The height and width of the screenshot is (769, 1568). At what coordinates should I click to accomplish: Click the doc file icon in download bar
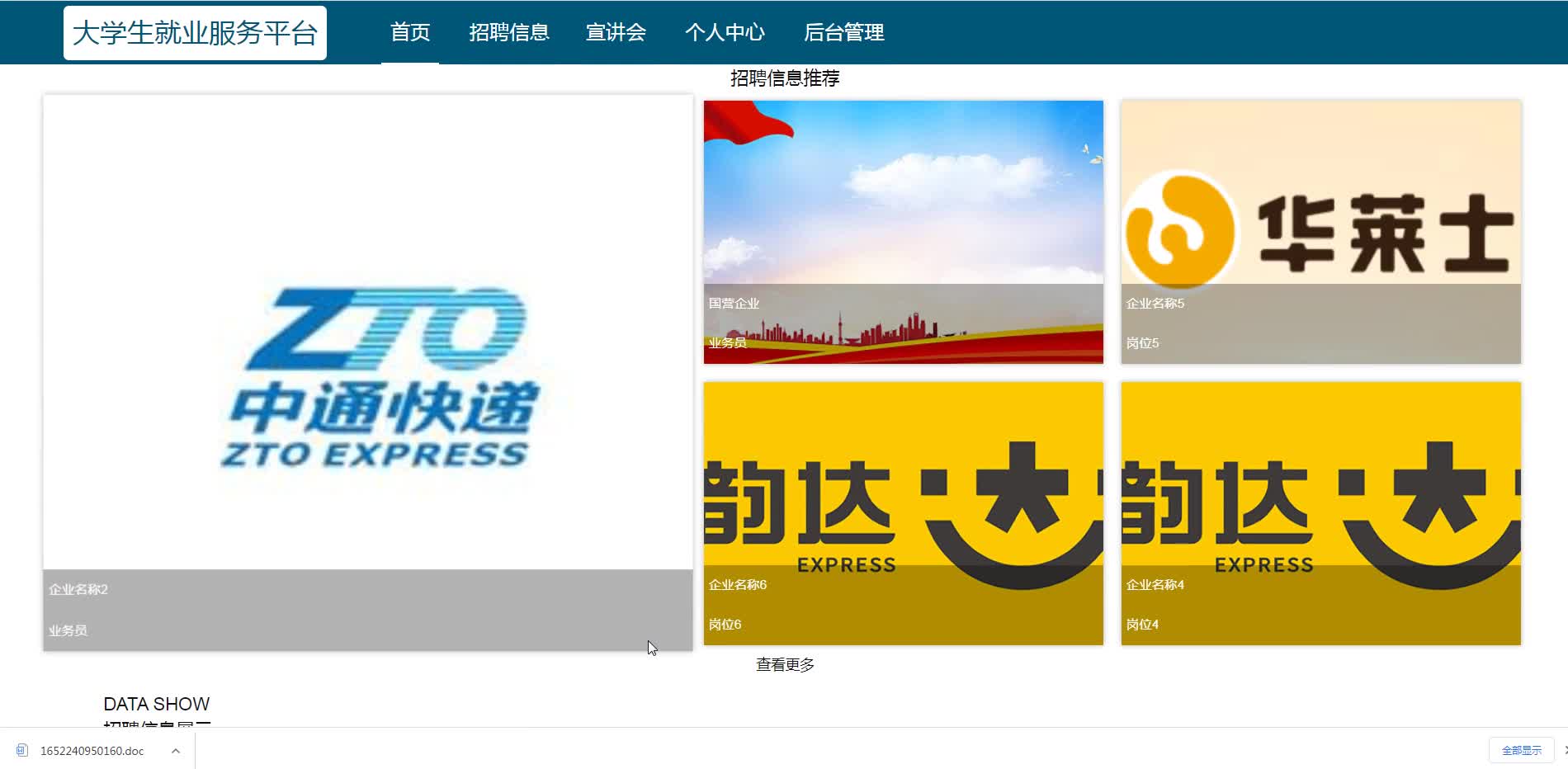pos(22,750)
